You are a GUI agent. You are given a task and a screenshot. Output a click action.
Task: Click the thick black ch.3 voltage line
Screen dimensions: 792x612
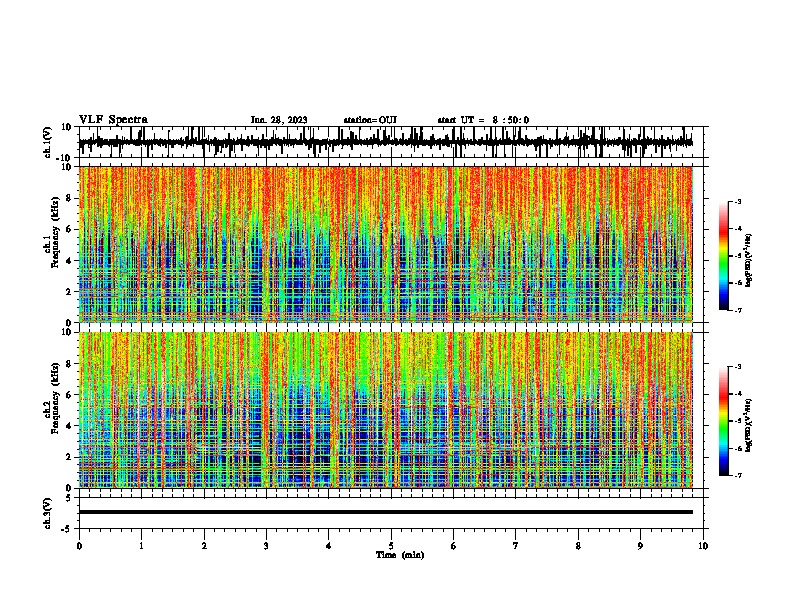[385, 512]
